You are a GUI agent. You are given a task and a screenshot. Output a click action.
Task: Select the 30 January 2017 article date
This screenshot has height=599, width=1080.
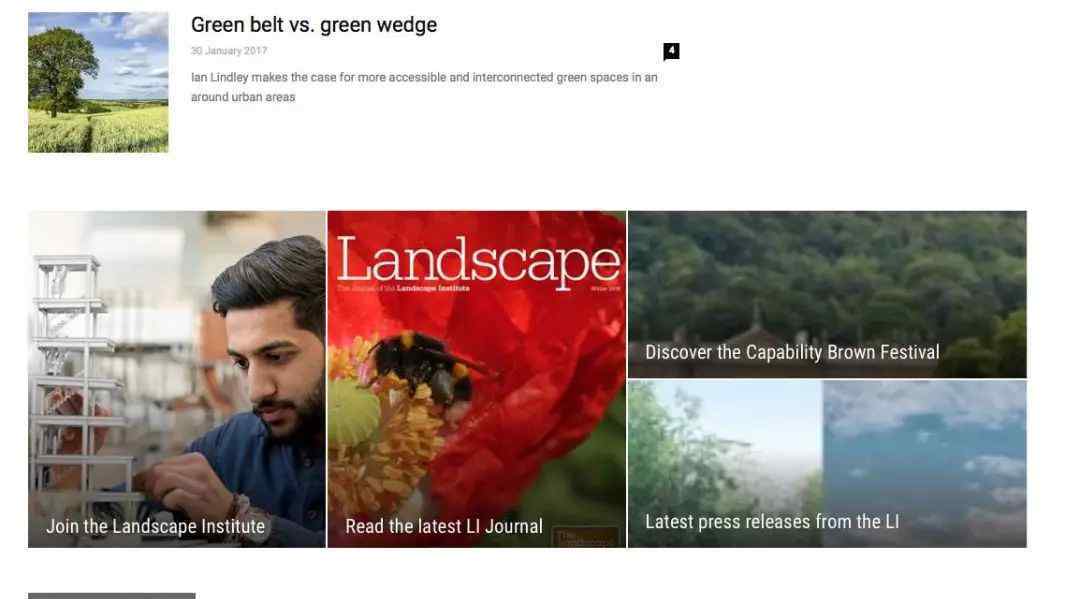tap(229, 51)
